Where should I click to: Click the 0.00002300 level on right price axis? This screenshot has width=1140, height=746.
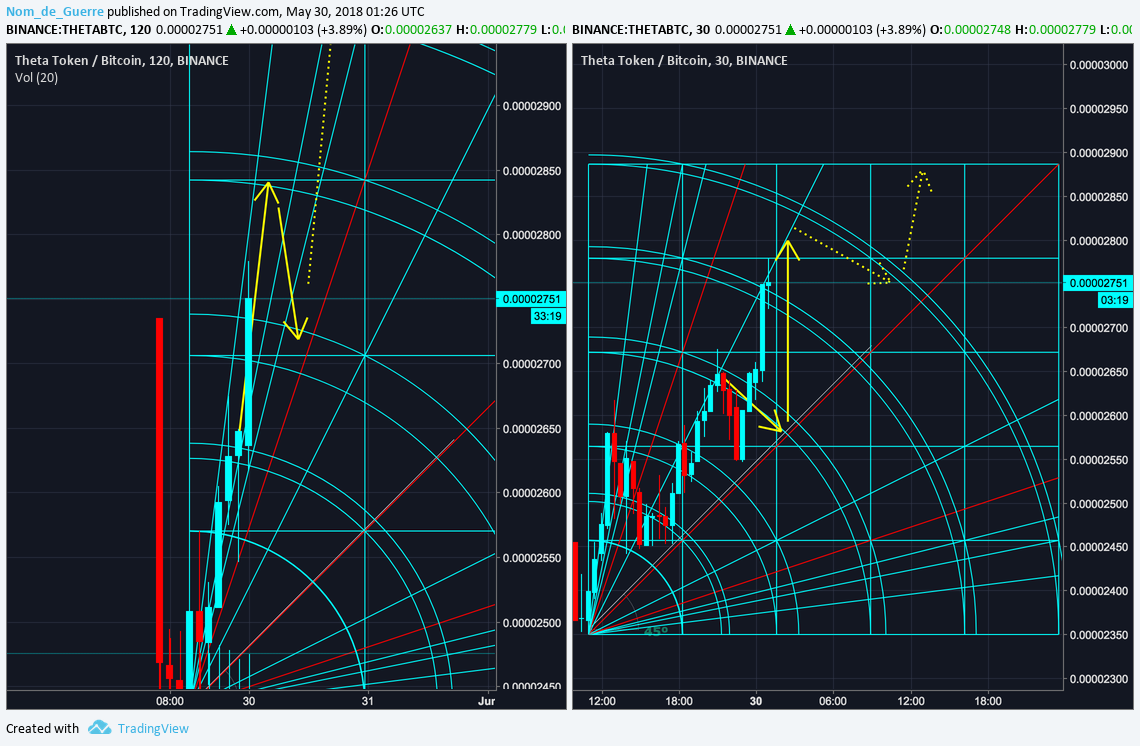[1099, 679]
